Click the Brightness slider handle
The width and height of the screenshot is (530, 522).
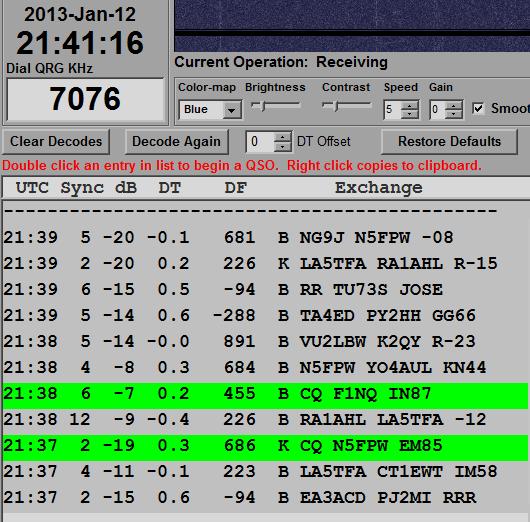[264, 106]
